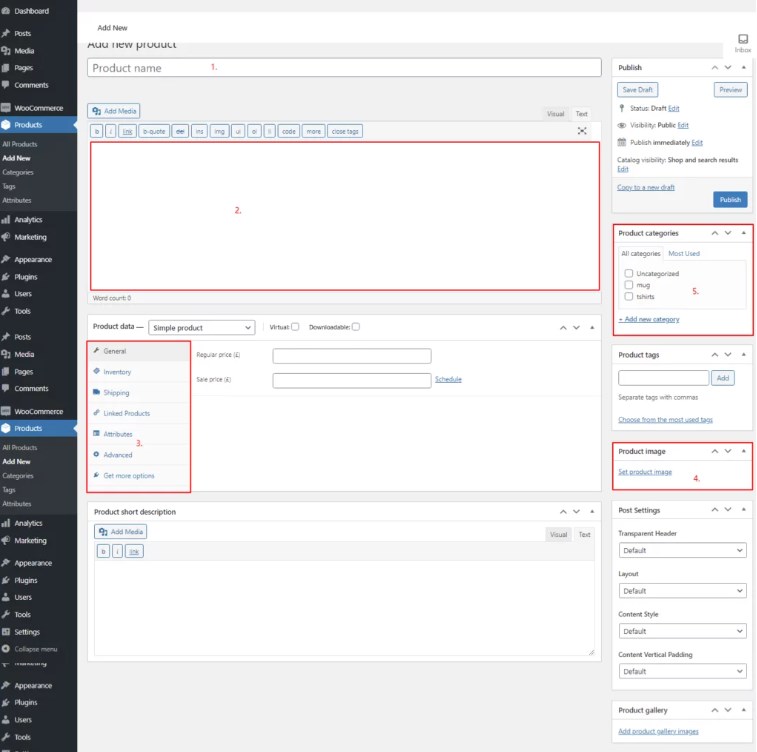This screenshot has height=752, width=757.
Task: Open the Inventory tab in Product data
Action: 117,372
